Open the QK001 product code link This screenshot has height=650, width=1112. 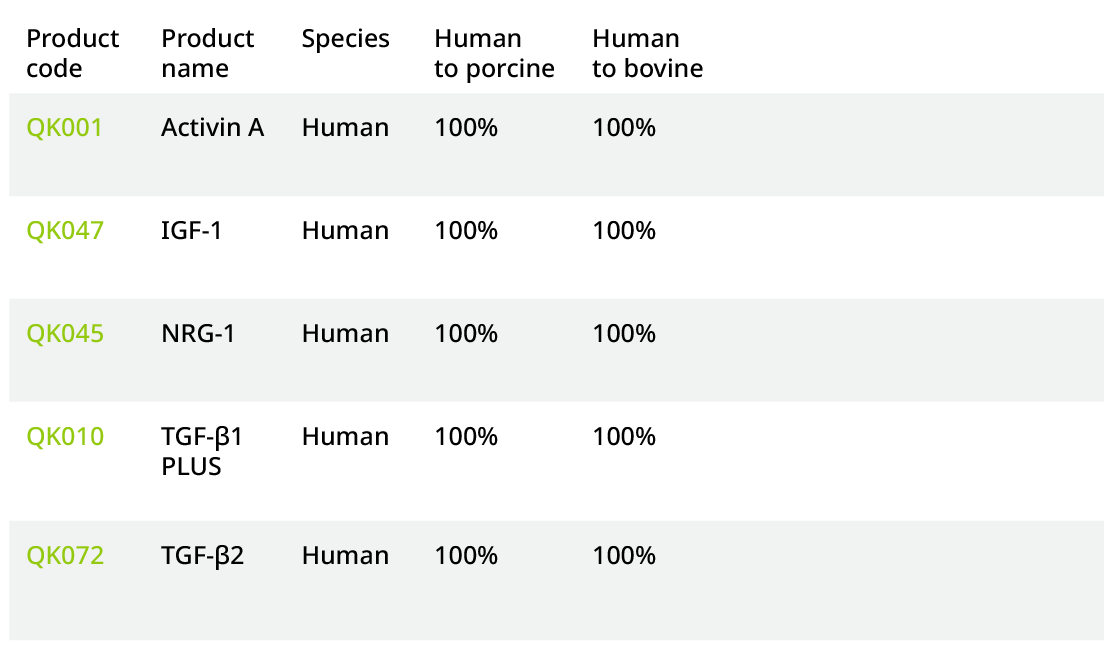64,128
